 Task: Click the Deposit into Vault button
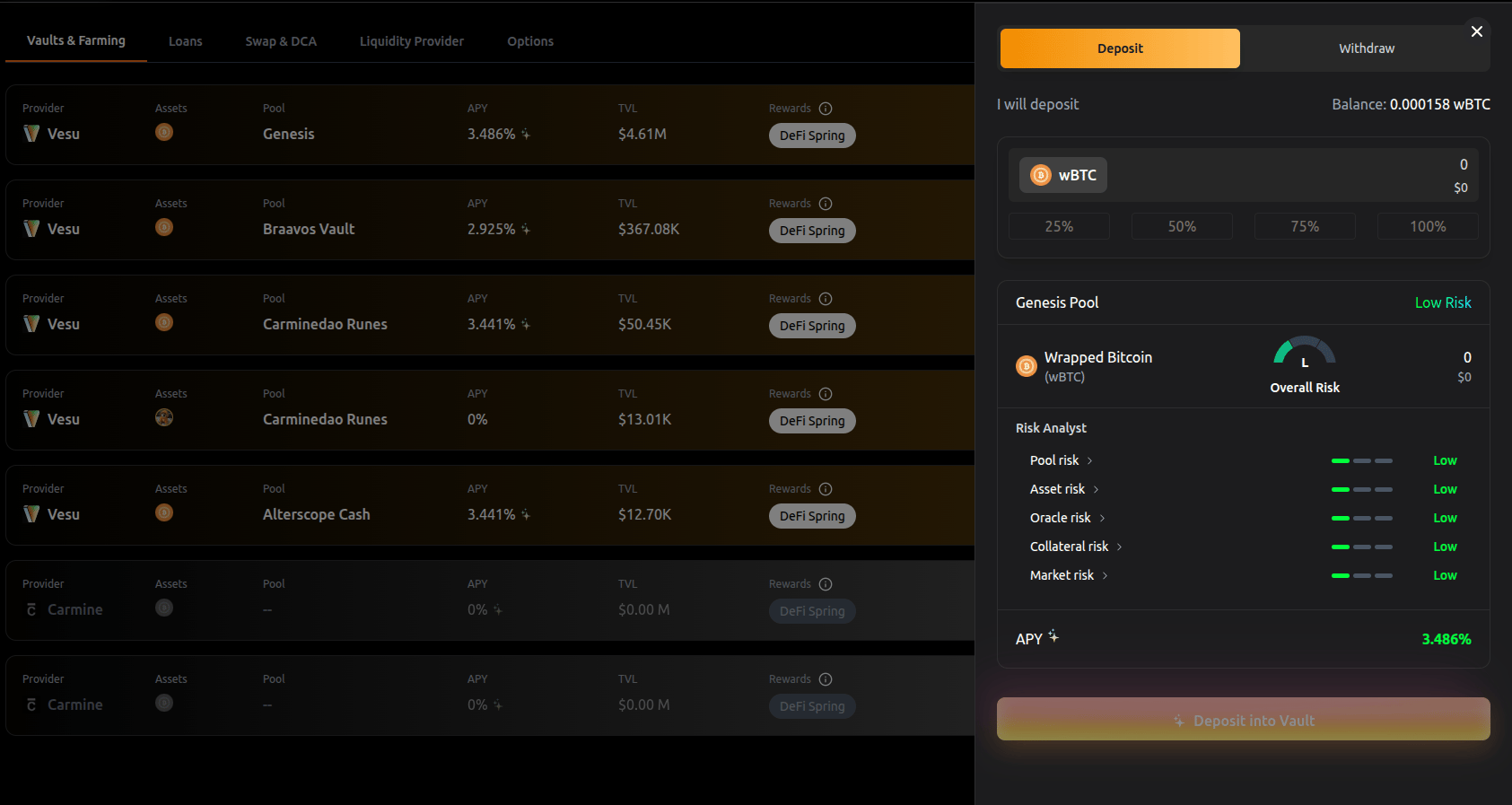click(x=1244, y=720)
